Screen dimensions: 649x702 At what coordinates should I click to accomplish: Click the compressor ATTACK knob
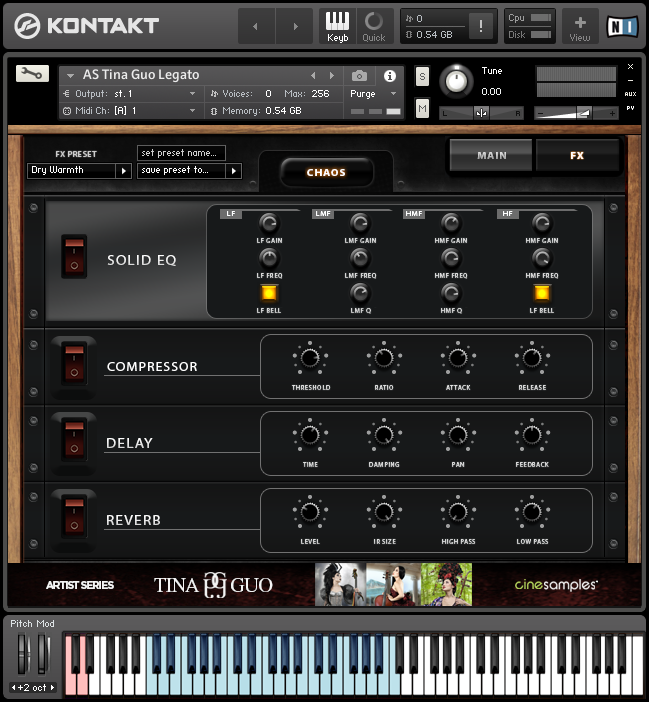458,358
